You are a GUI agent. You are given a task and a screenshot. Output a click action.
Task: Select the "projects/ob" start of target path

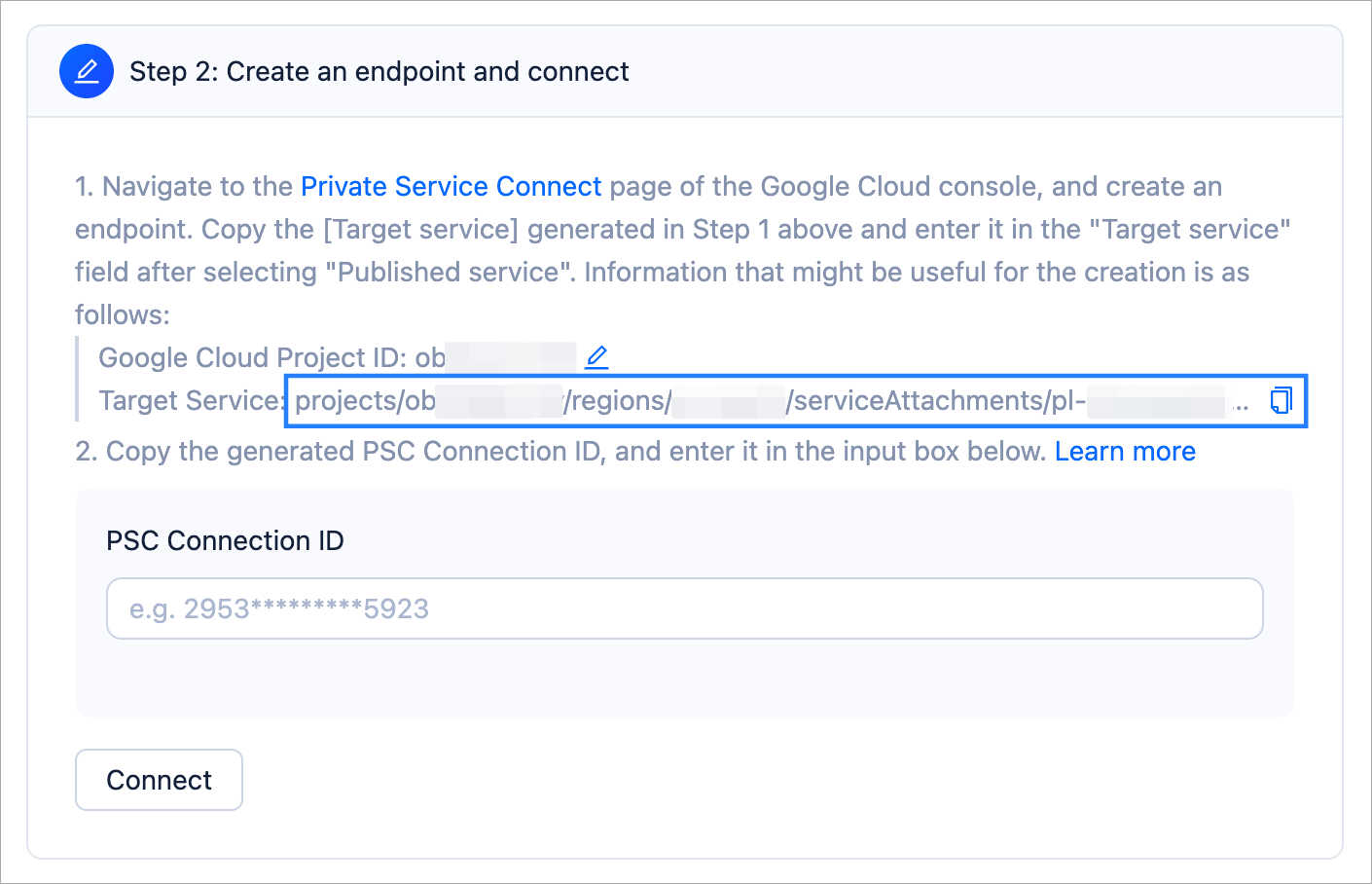pos(364,400)
